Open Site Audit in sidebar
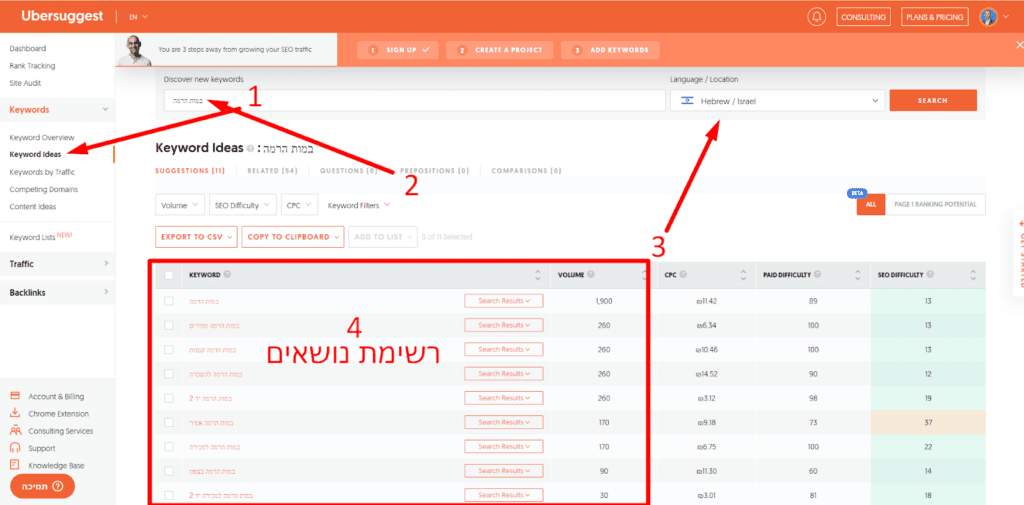The image size is (1024, 505). coord(25,83)
